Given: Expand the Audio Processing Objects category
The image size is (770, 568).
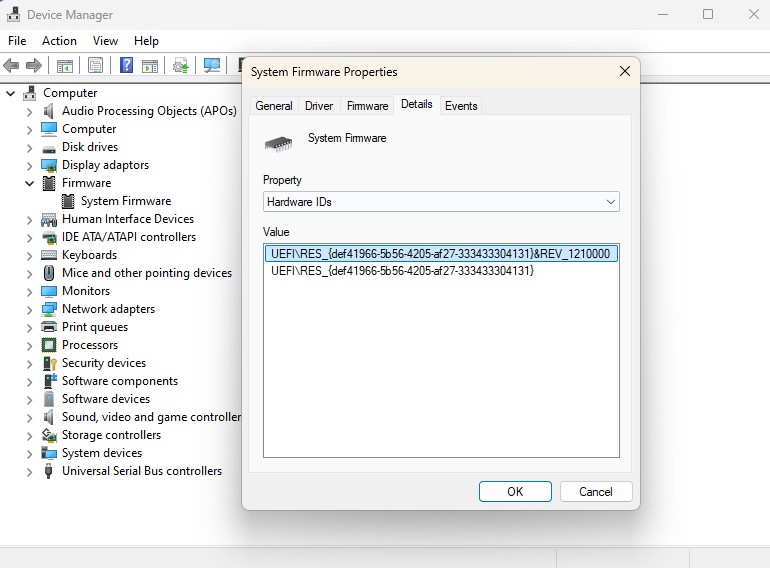Looking at the screenshot, I should coord(29,112).
